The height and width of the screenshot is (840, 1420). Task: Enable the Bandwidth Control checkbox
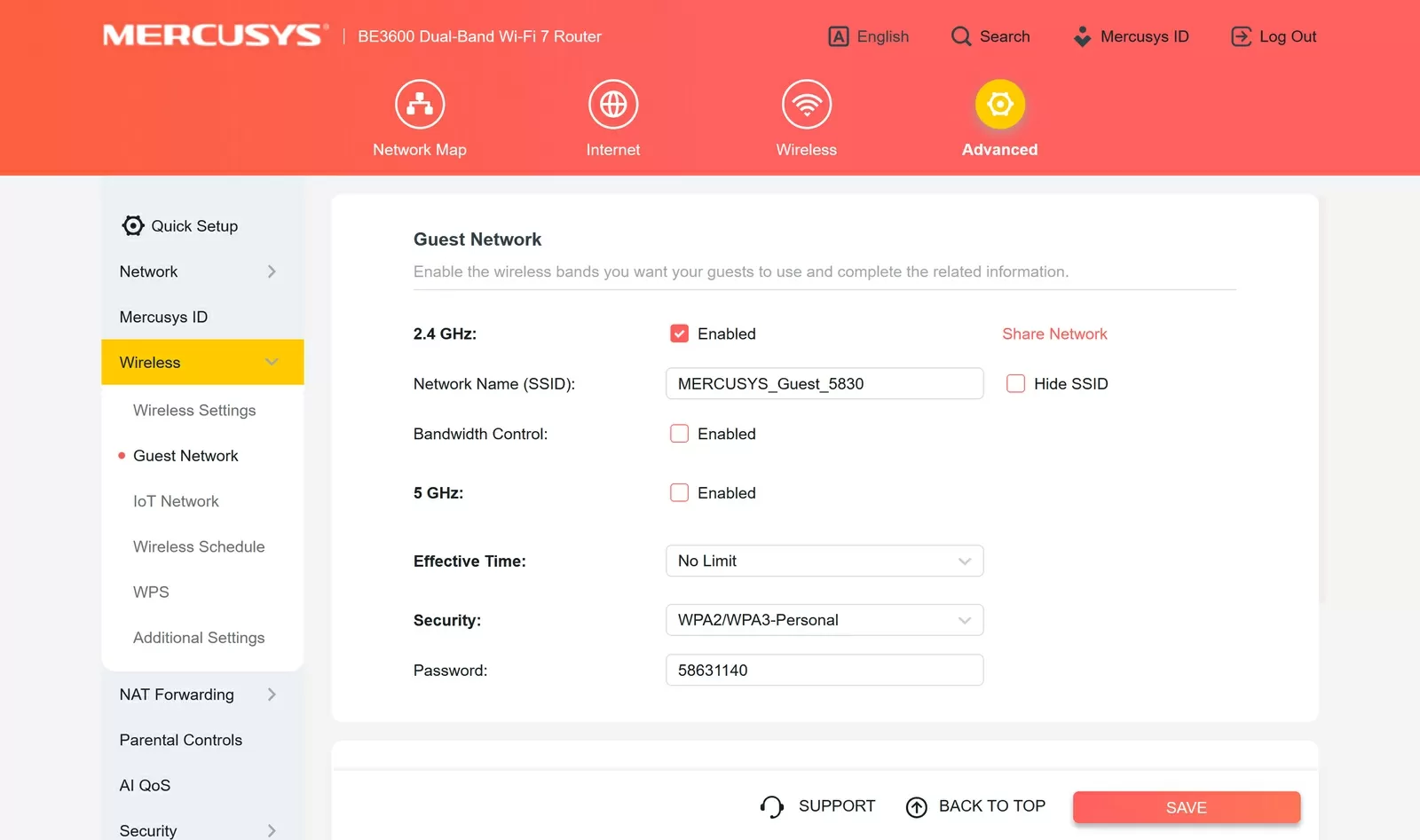(x=679, y=434)
